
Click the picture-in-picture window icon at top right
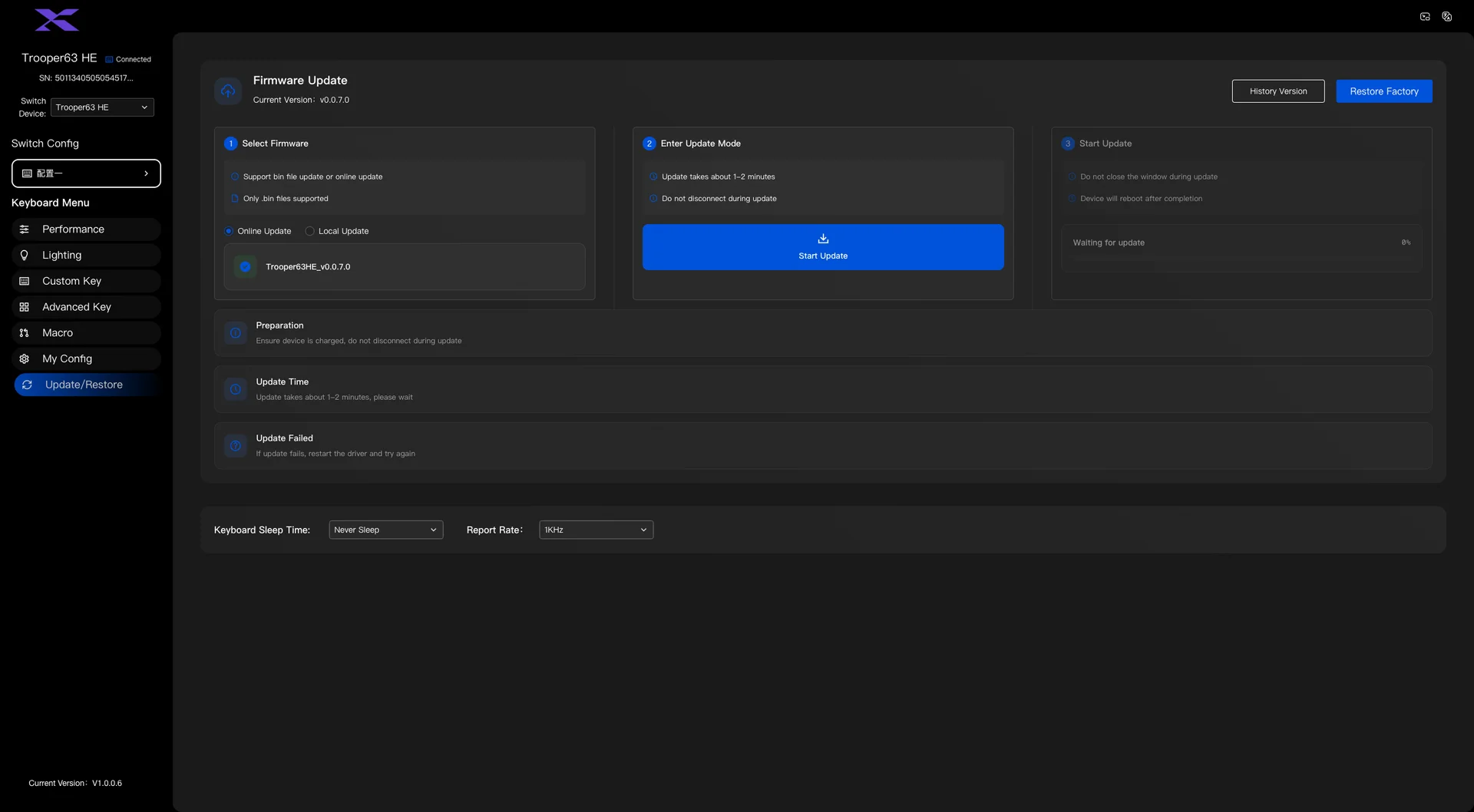1425,16
